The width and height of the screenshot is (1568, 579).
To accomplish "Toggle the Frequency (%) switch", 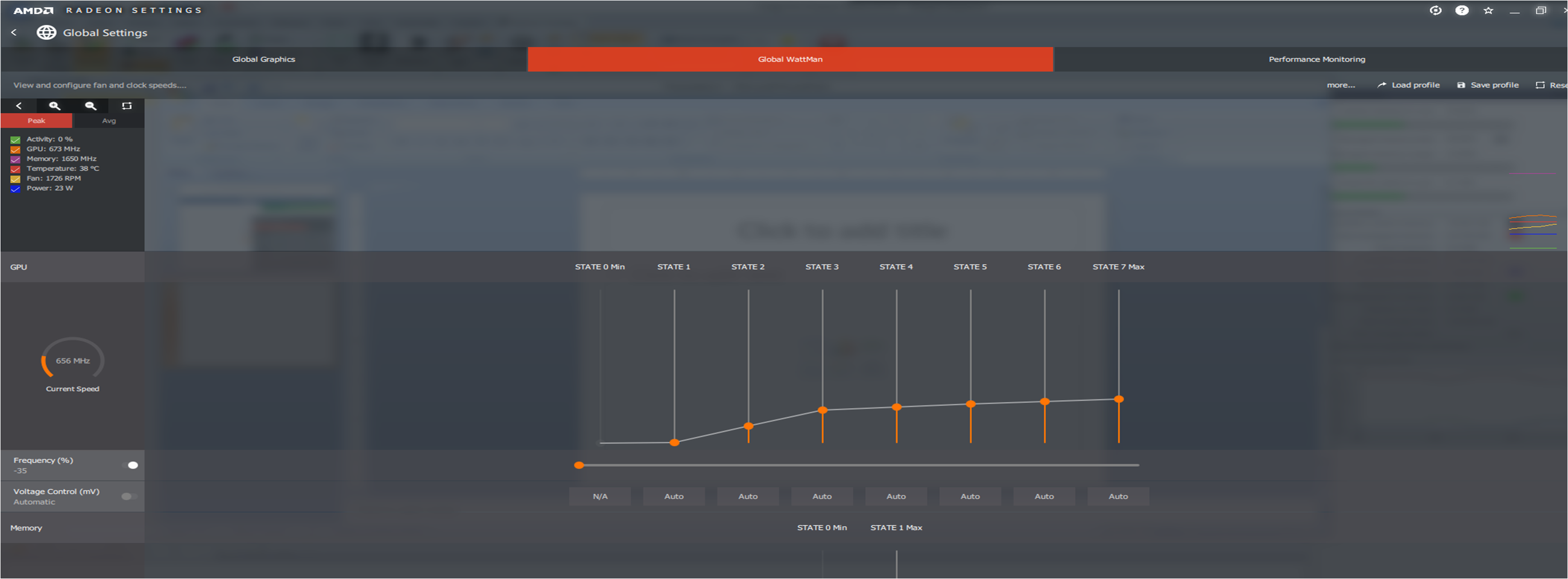I will 130,465.
